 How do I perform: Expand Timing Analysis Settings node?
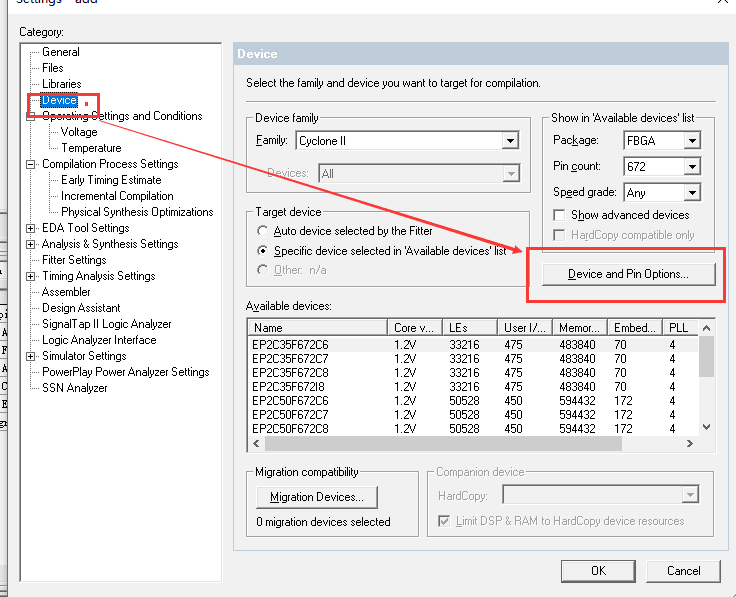click(x=31, y=276)
